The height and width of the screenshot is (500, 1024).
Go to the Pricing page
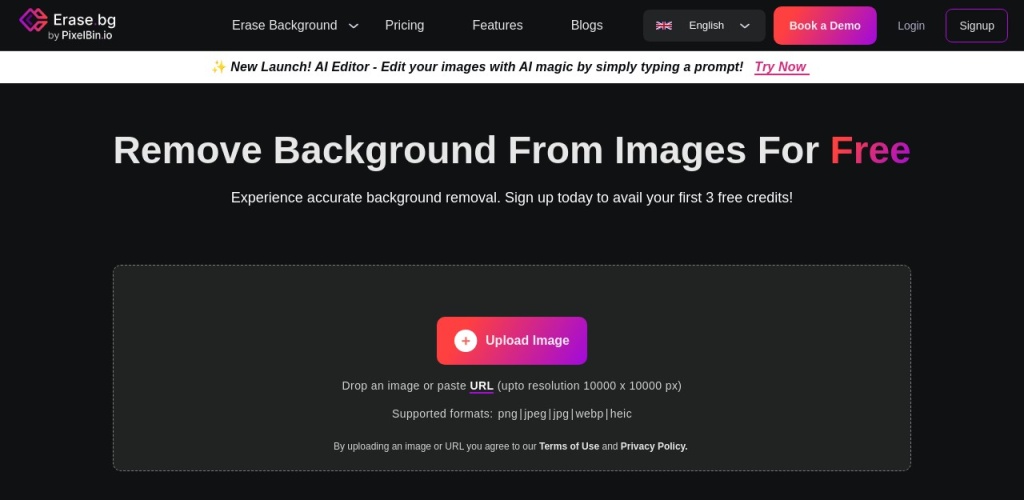(x=404, y=25)
